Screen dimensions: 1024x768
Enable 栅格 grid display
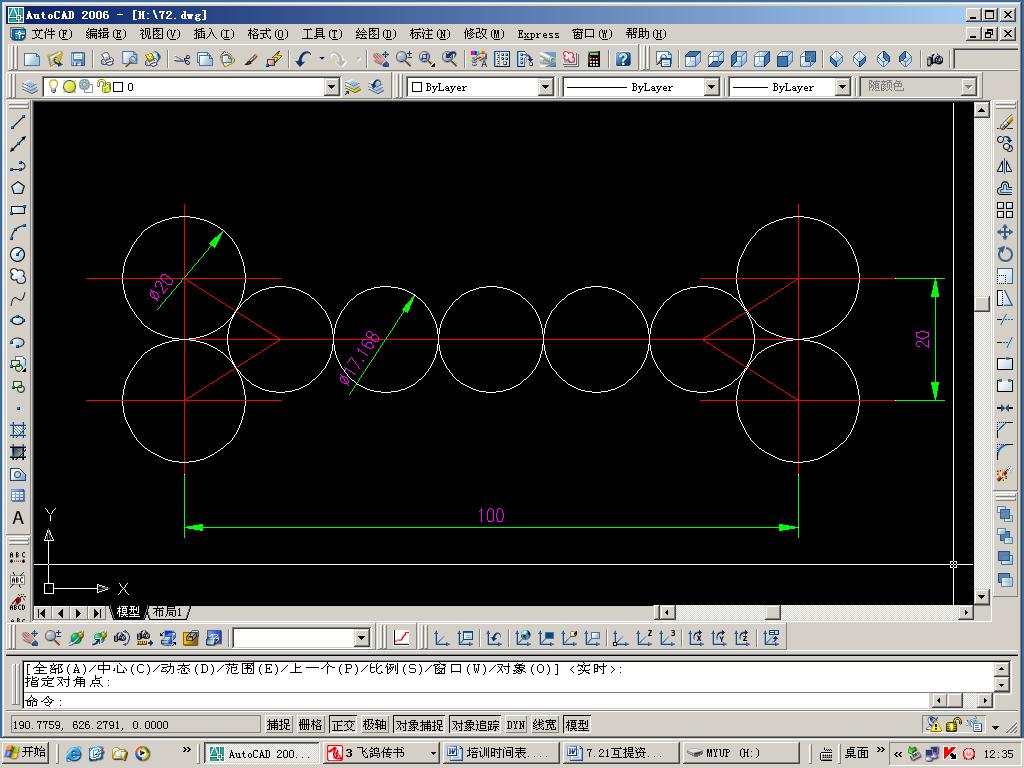(x=311, y=725)
